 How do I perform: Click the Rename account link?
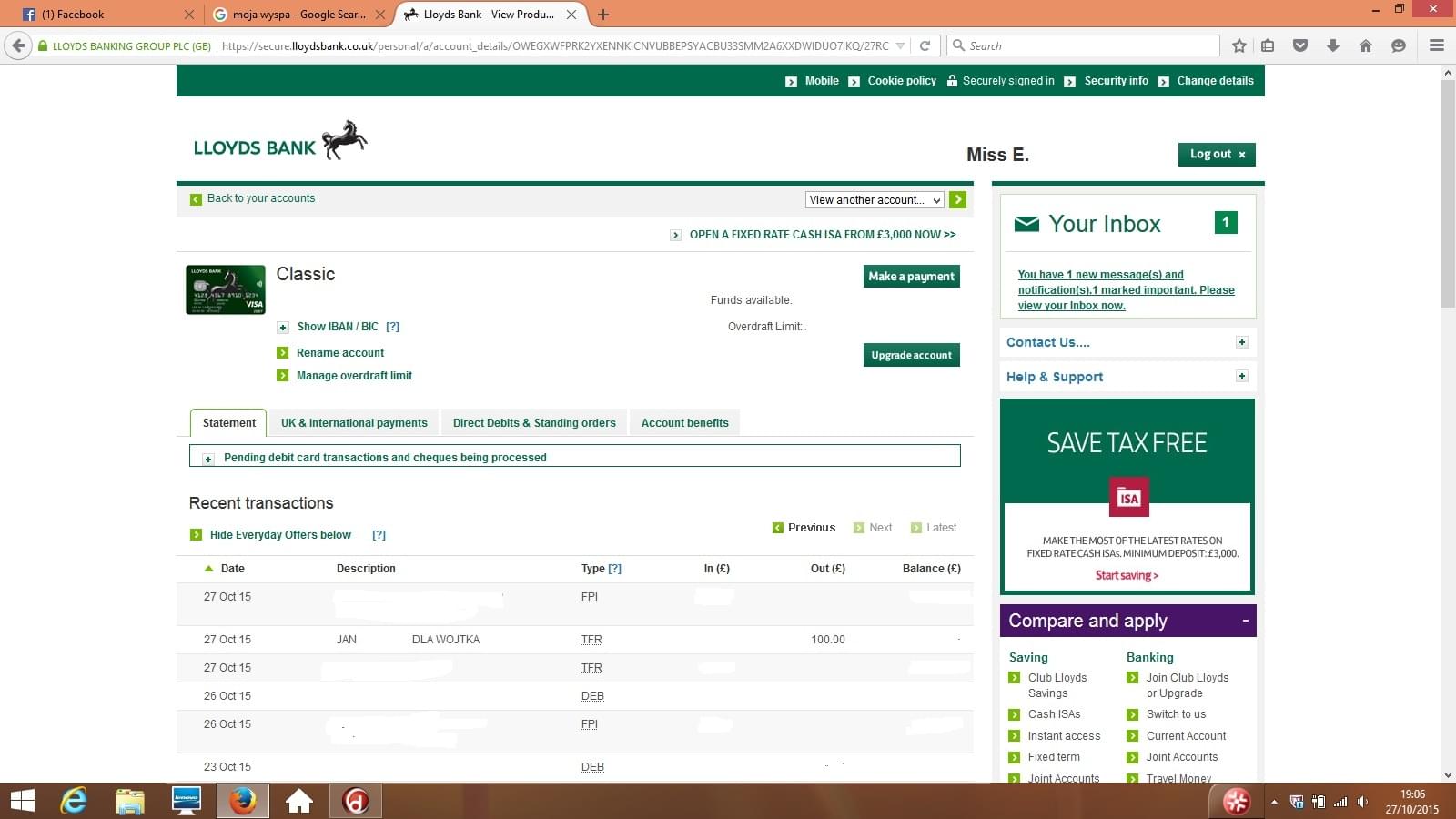[x=340, y=352]
